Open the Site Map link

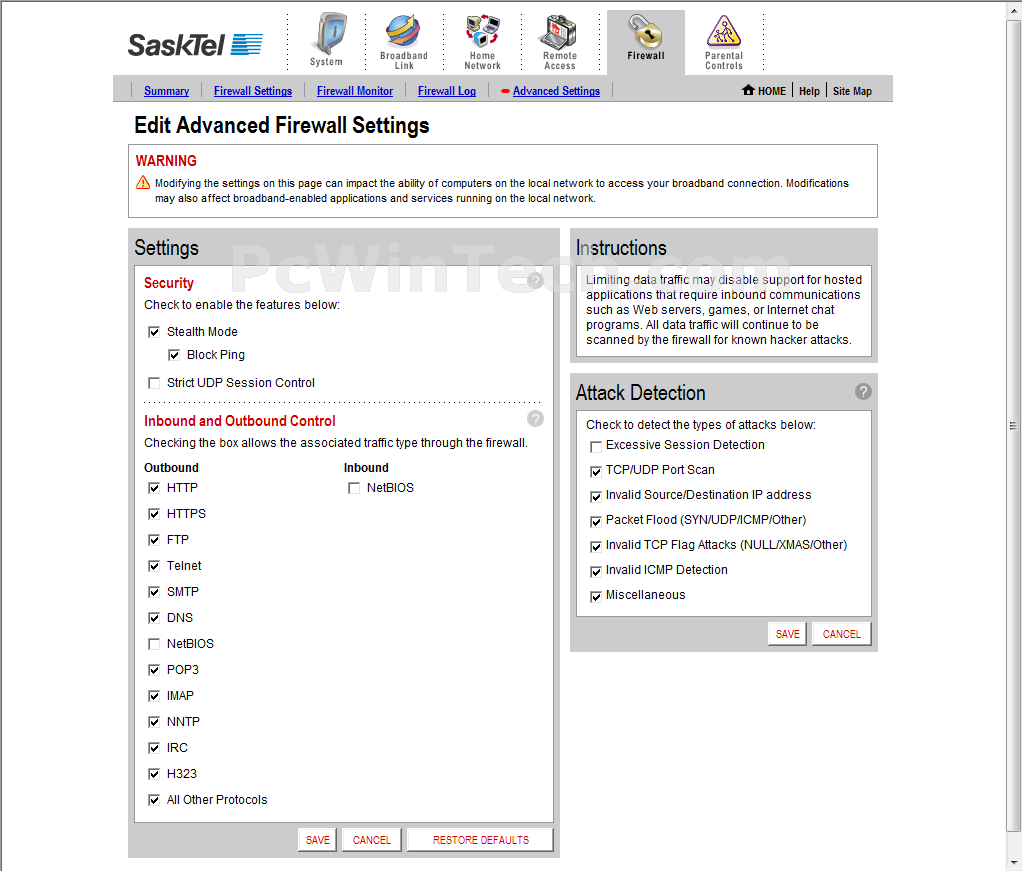coord(852,91)
